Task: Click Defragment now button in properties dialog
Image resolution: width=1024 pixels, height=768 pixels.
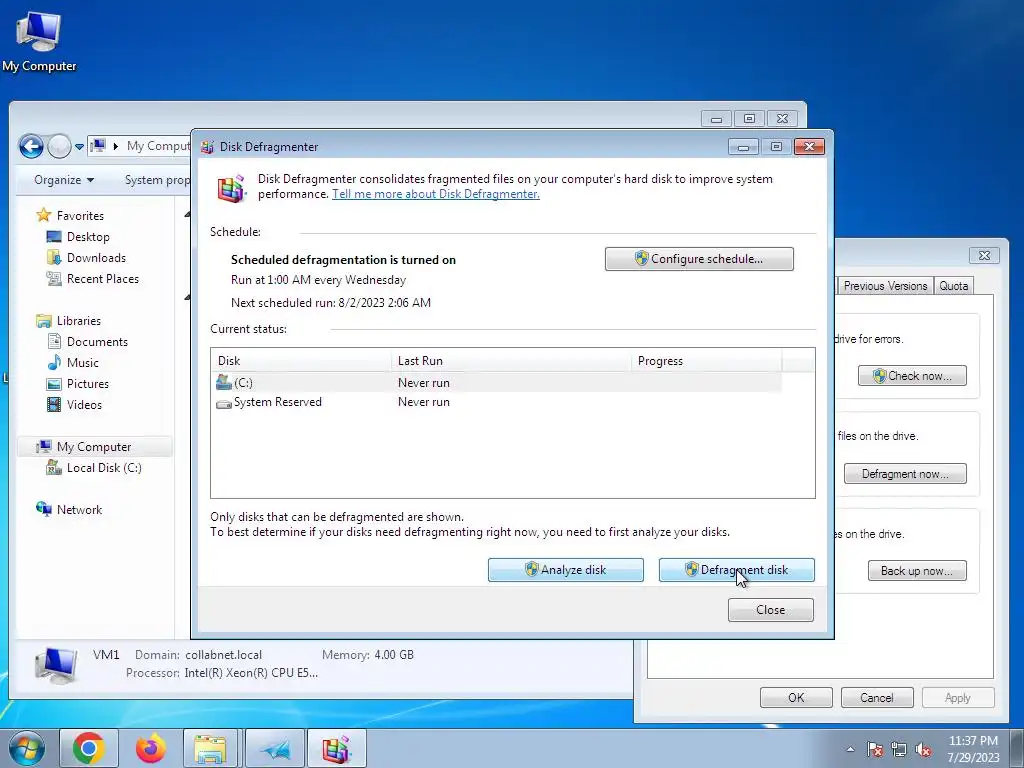Action: [905, 473]
